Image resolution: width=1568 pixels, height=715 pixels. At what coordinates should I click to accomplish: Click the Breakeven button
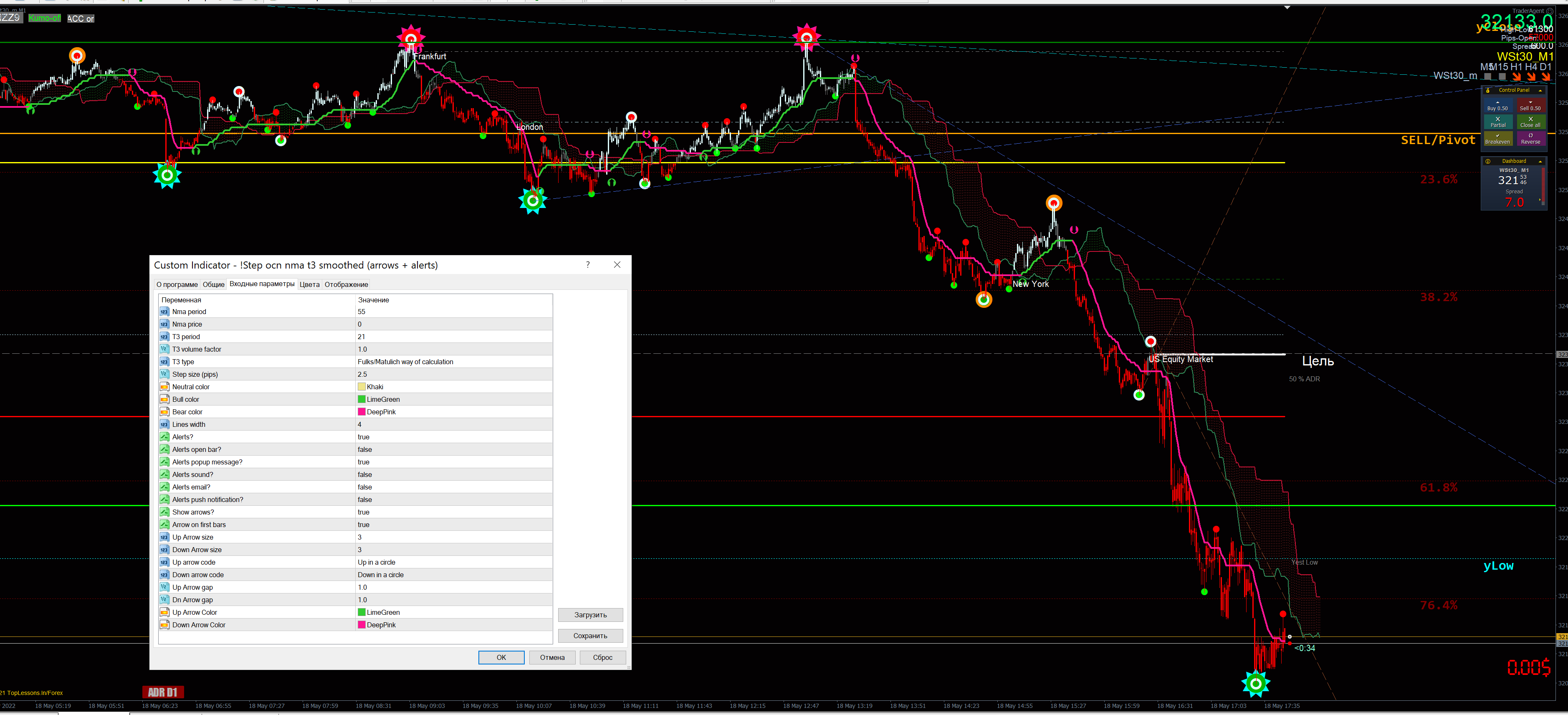pos(1497,139)
